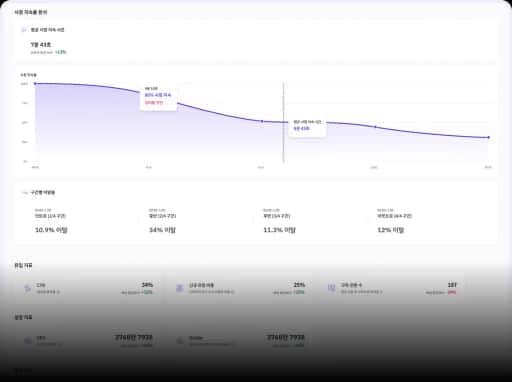Click the green +13% change indicator near the top
Screen dimensions: 512x382
coord(60,52)
